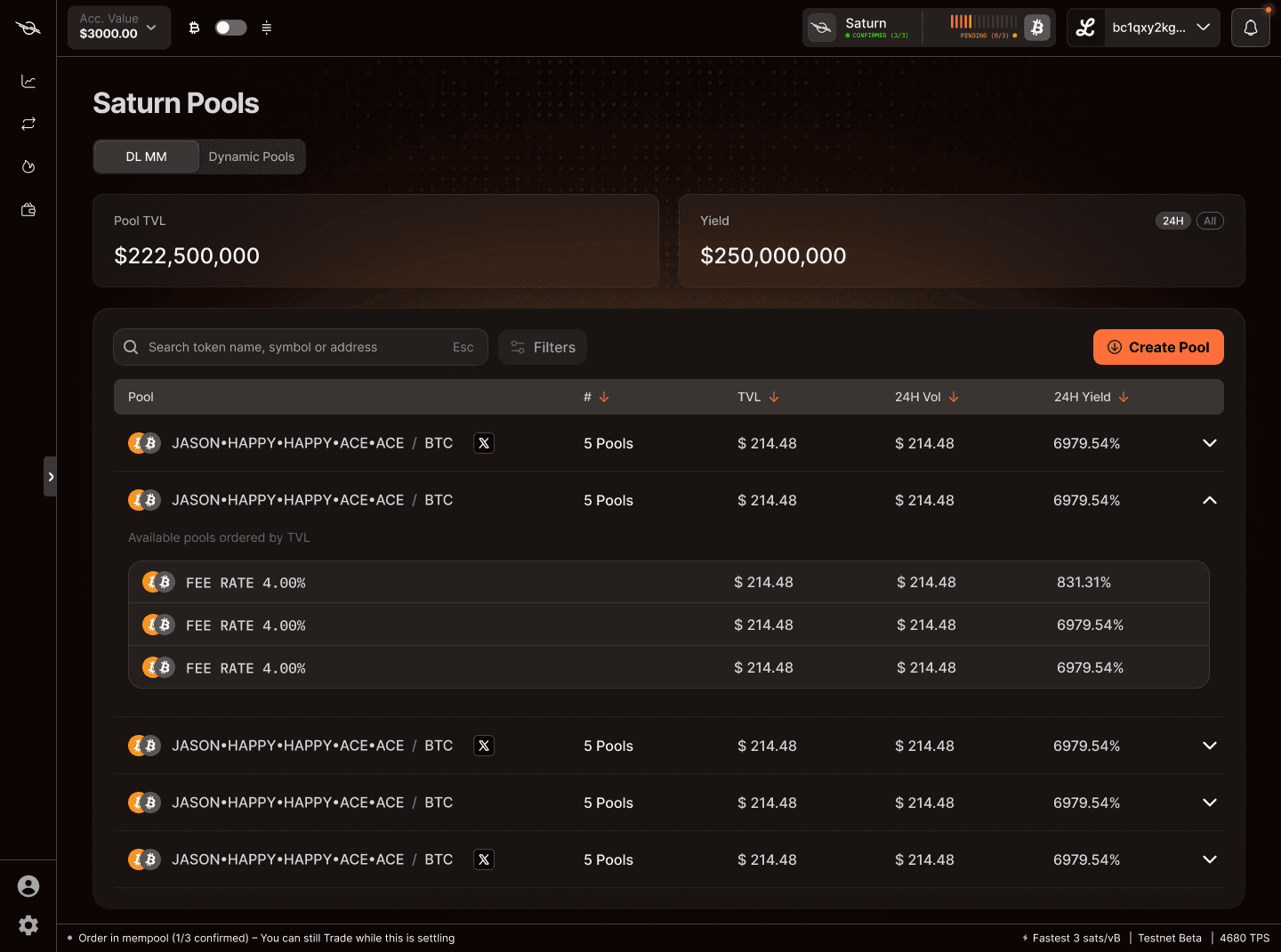Expand the topmost pool row chevron
Screen dimensions: 1281x952
point(1210,443)
